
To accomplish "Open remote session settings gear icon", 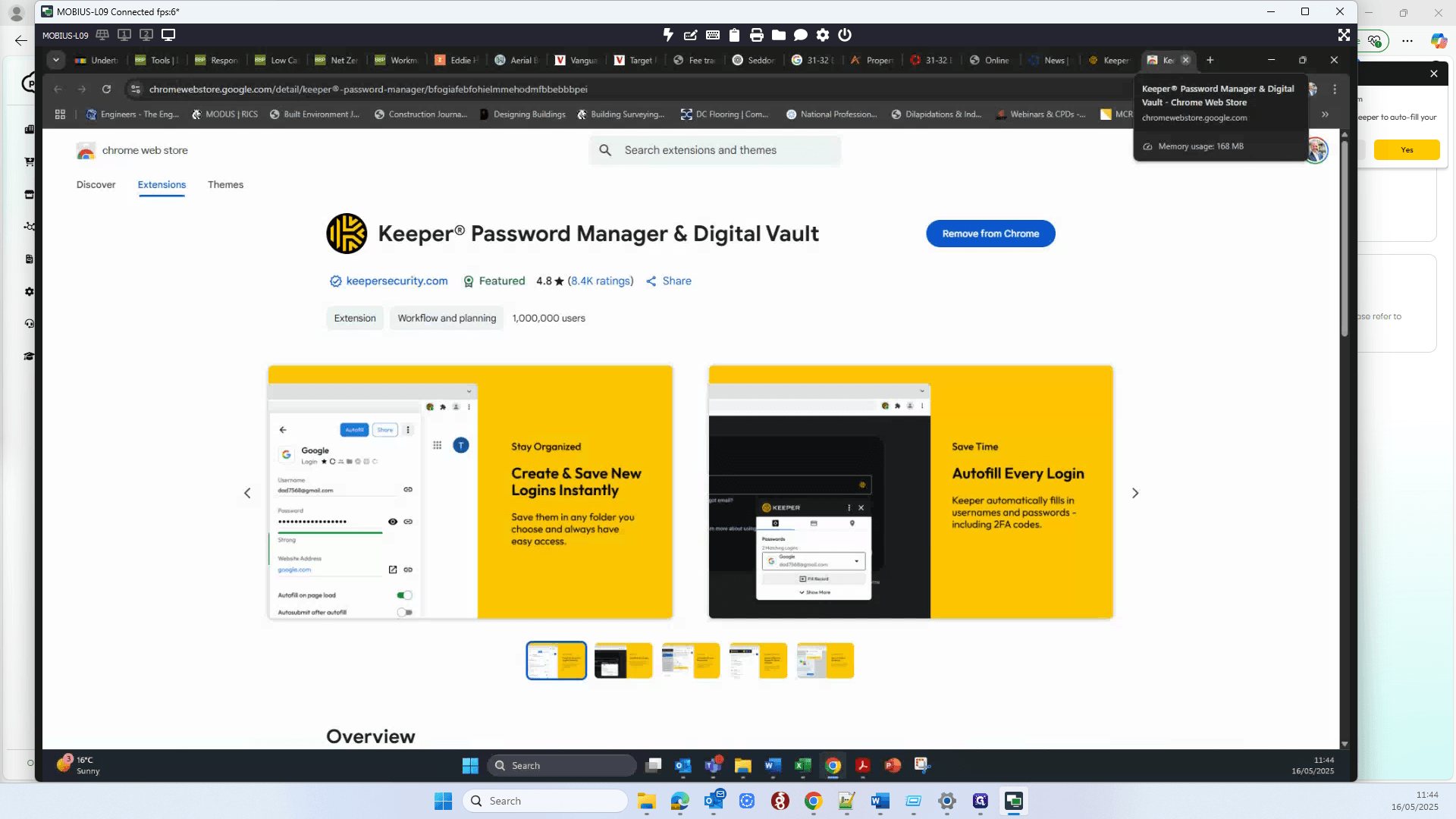I will 823,35.
